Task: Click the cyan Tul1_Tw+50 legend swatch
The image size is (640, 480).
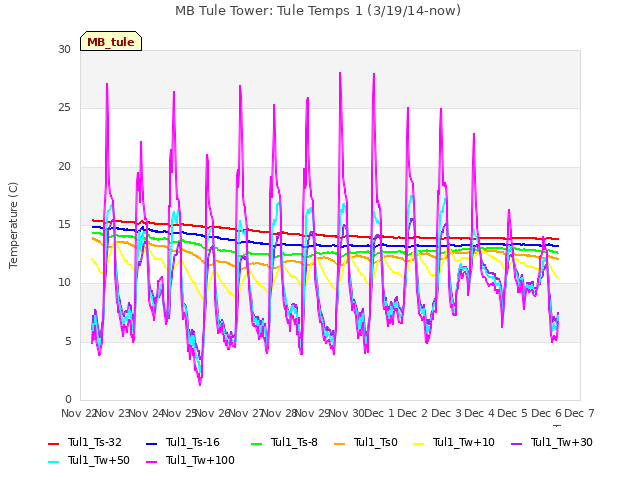Action: [x=54, y=461]
